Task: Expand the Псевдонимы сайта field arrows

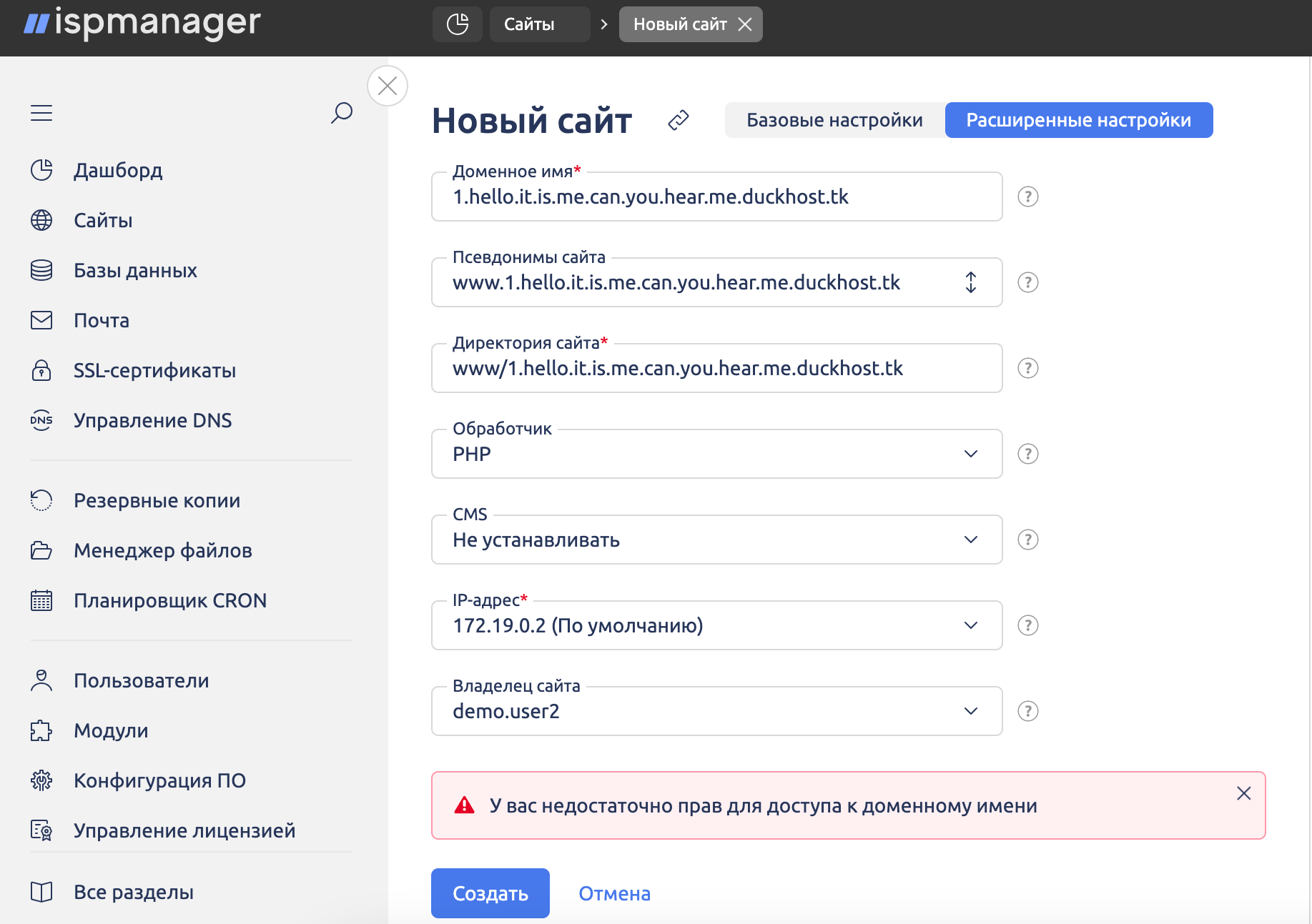Action: tap(970, 282)
